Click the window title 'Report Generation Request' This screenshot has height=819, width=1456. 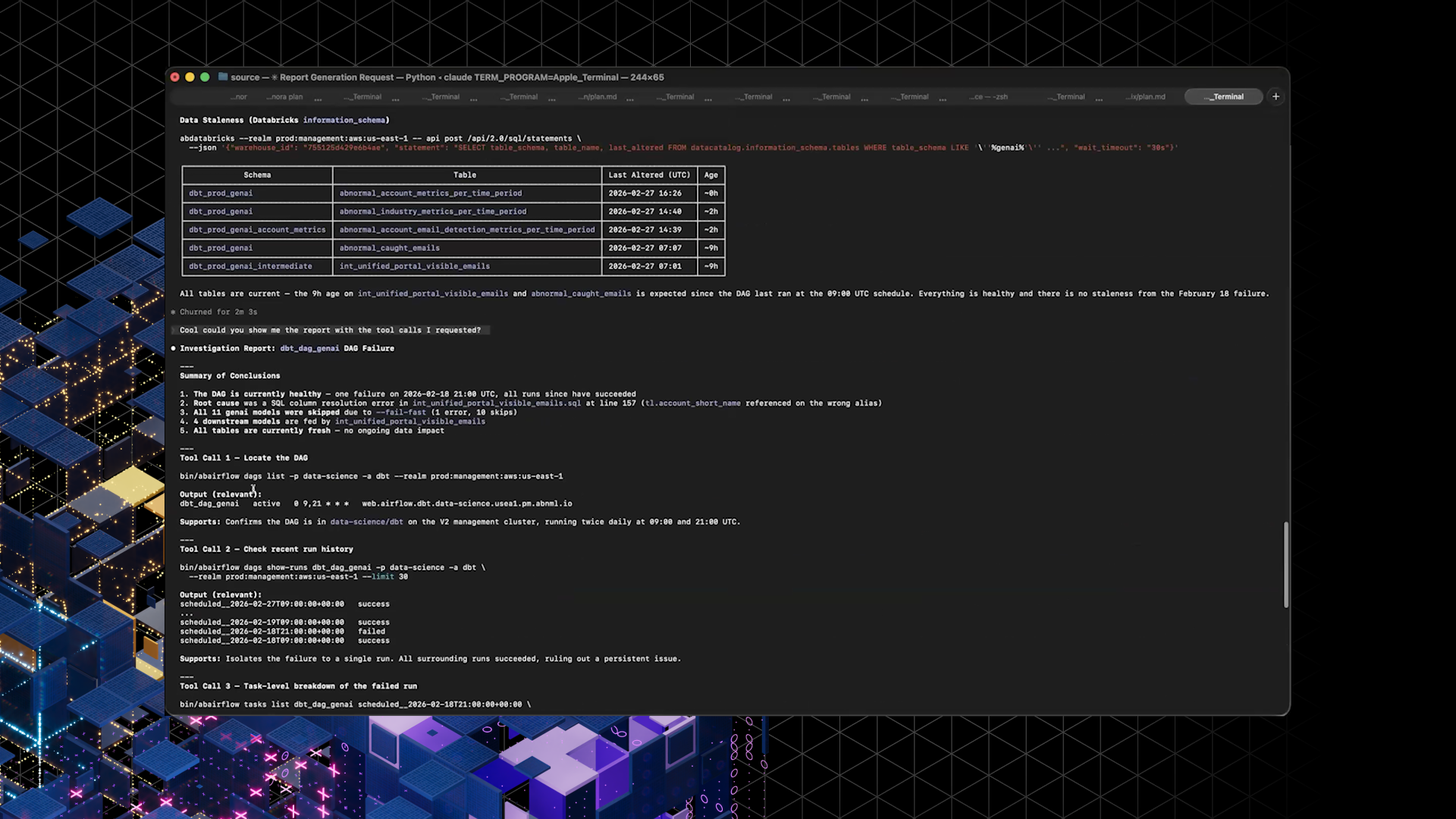pos(337,77)
